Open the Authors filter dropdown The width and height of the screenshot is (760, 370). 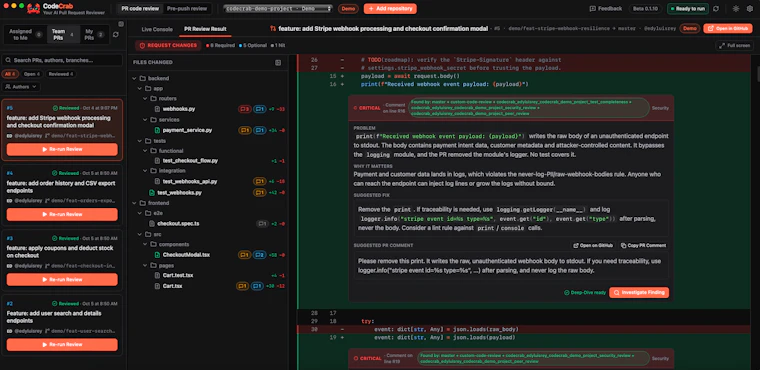pyautogui.click(x=21, y=87)
